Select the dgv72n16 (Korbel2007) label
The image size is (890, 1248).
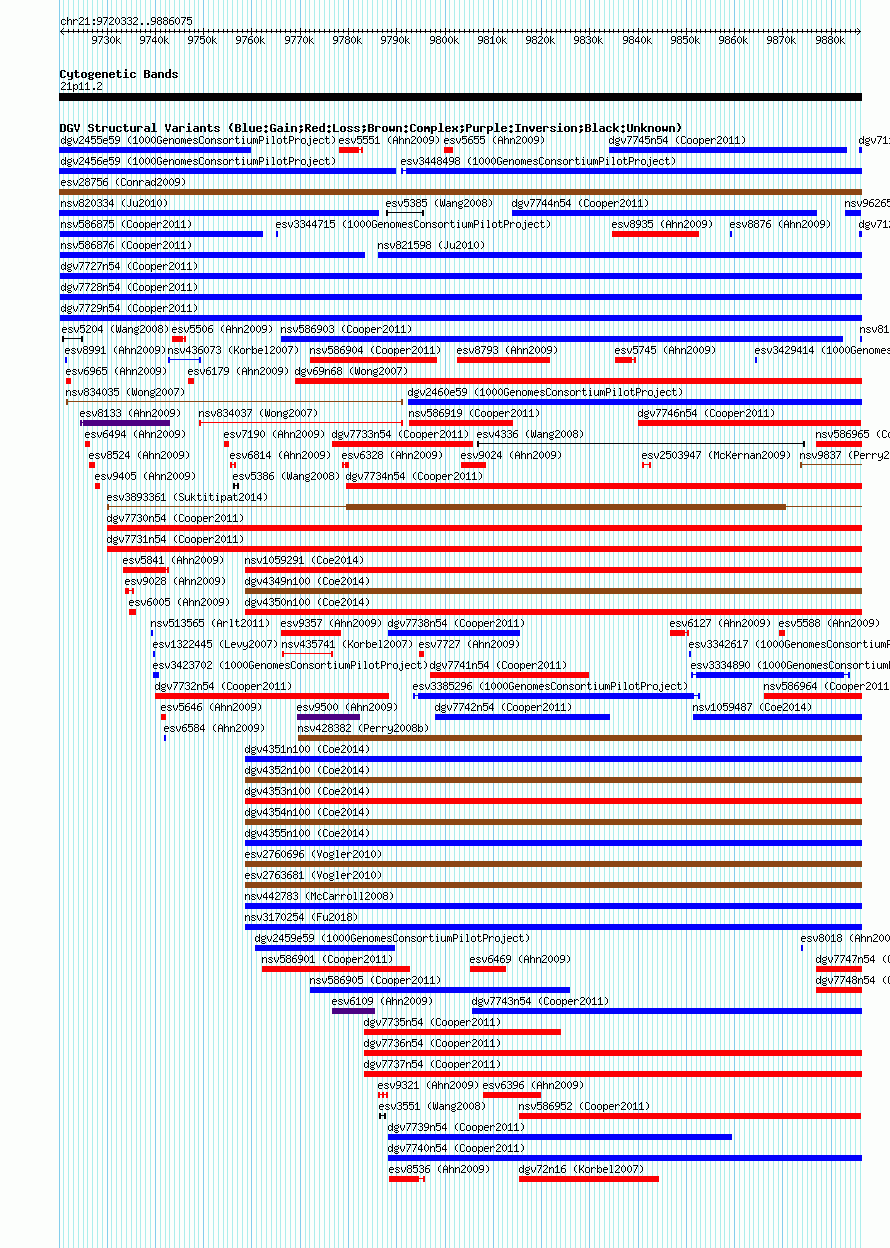pos(581,1169)
